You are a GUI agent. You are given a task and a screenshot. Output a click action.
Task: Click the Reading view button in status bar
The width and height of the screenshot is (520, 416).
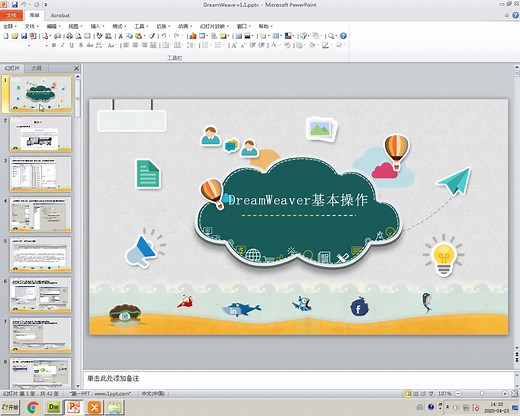(x=423, y=394)
